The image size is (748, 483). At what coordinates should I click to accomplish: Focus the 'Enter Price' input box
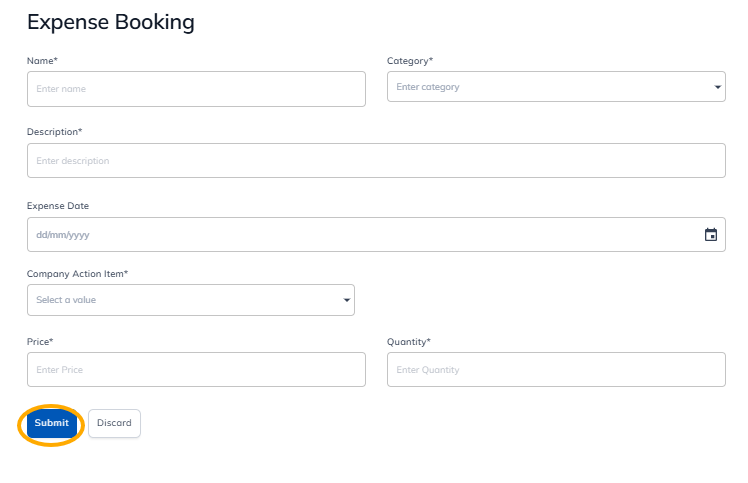coord(196,370)
